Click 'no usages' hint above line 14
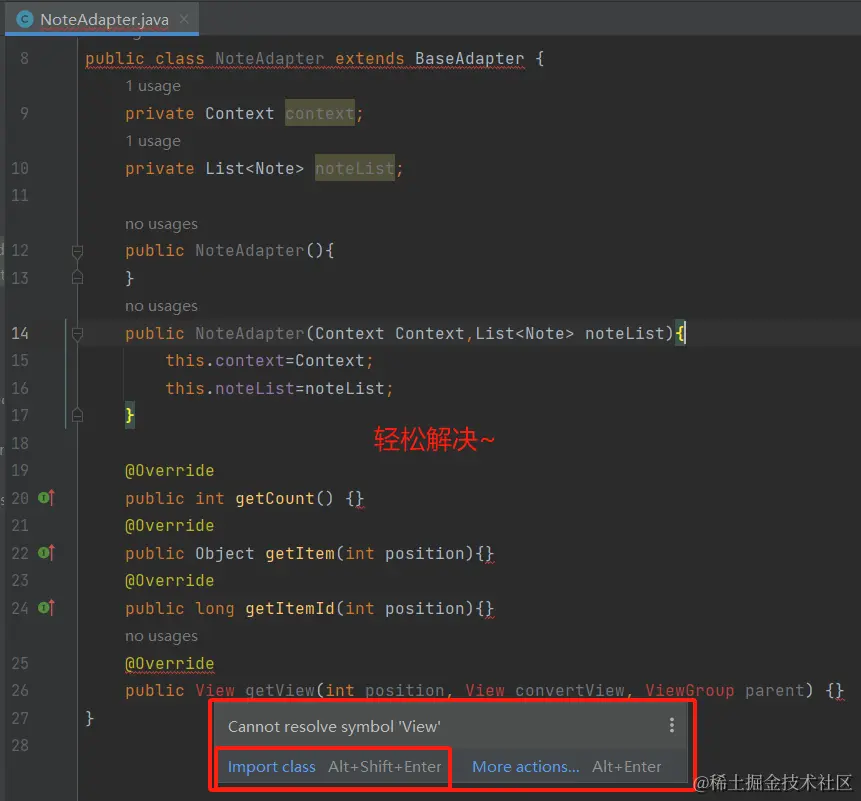The image size is (861, 801). tap(161, 306)
